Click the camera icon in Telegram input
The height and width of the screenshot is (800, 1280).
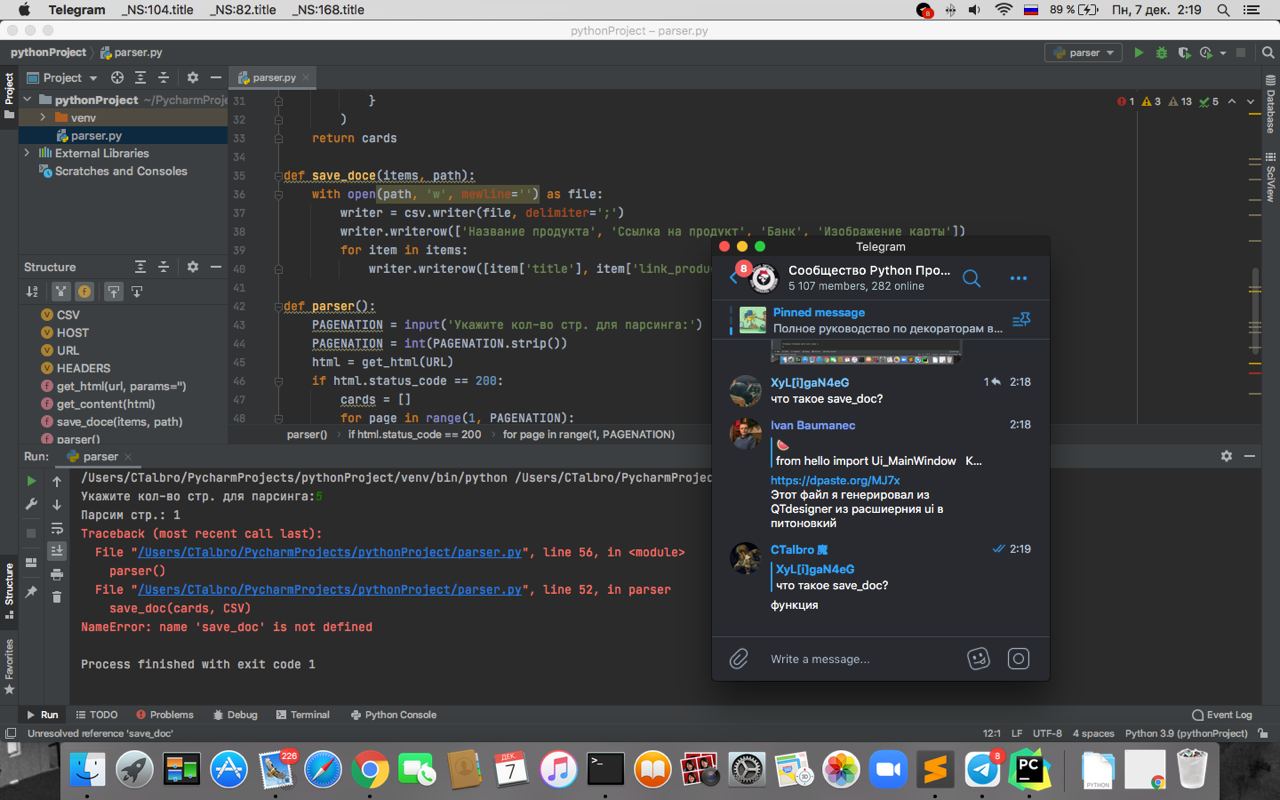click(x=1018, y=658)
